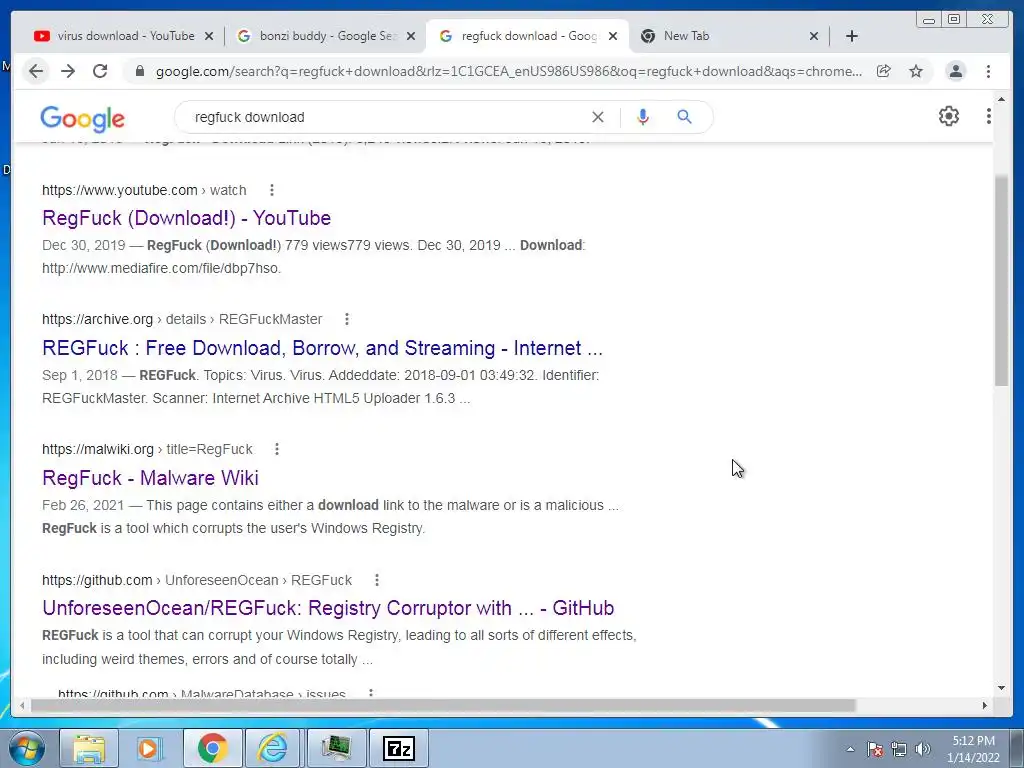The width and height of the screenshot is (1024, 768).
Task: Click the lock icon in the address bar
Action: [139, 71]
